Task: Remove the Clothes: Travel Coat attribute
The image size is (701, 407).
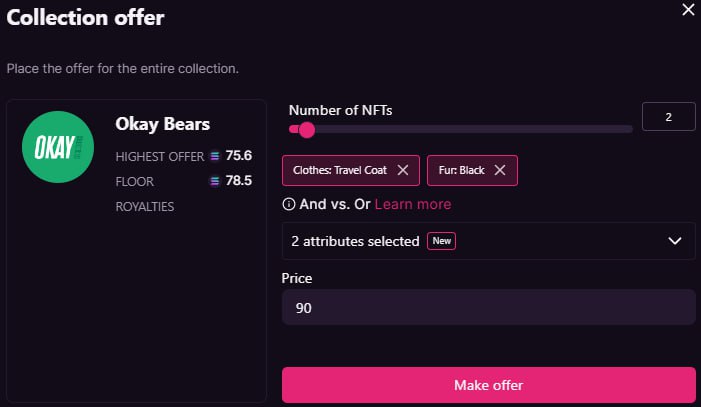Action: pos(402,170)
